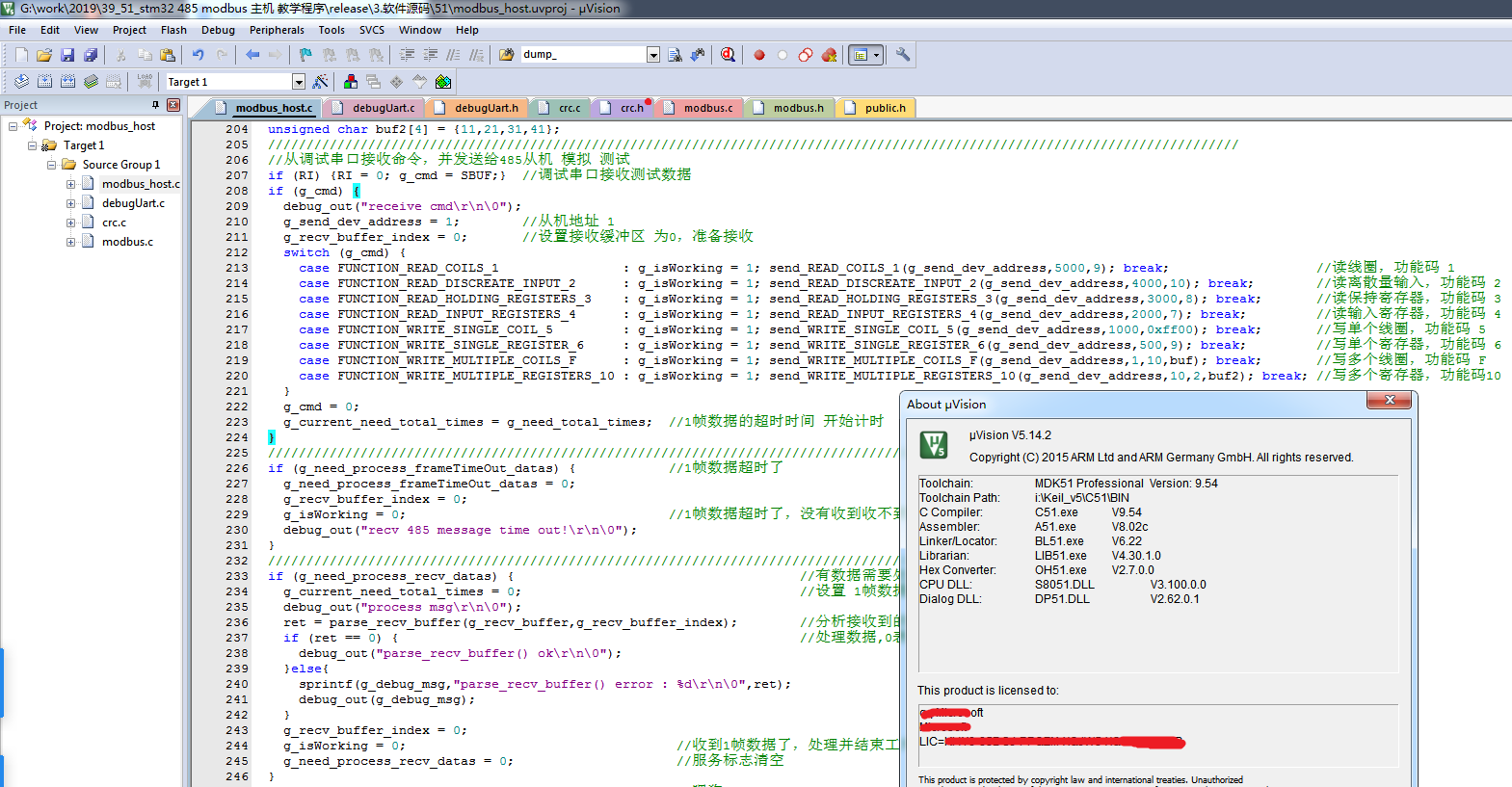Rebuild all target files

point(67,82)
